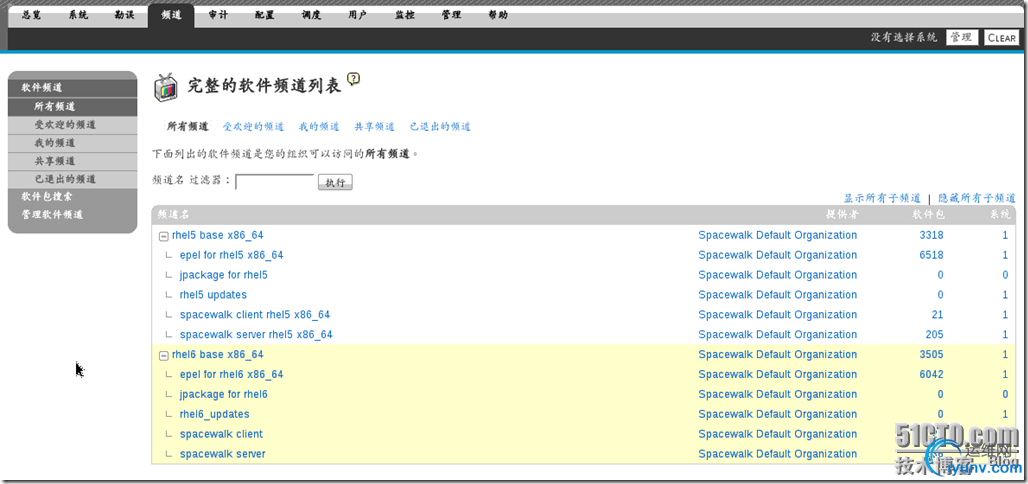Viewport: 1028px width, 484px height.
Task: Click the provider organization link in rhel5 base row
Action: pyautogui.click(x=778, y=235)
